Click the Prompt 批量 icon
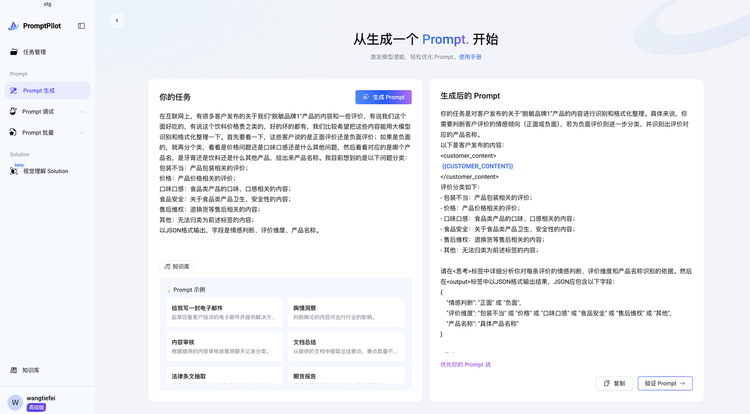Viewport: 750px width, 414px height. 13,132
